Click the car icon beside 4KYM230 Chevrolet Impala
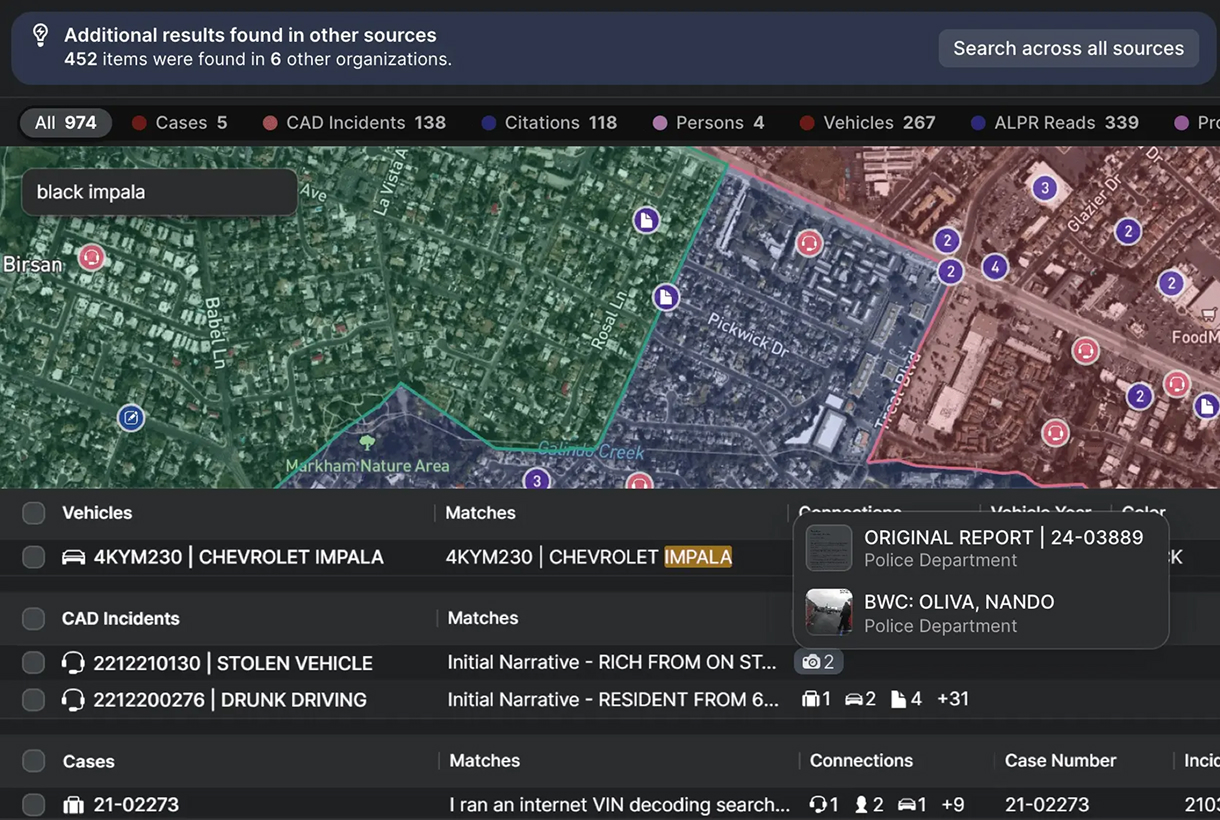The width and height of the screenshot is (1220, 820). [x=73, y=558]
